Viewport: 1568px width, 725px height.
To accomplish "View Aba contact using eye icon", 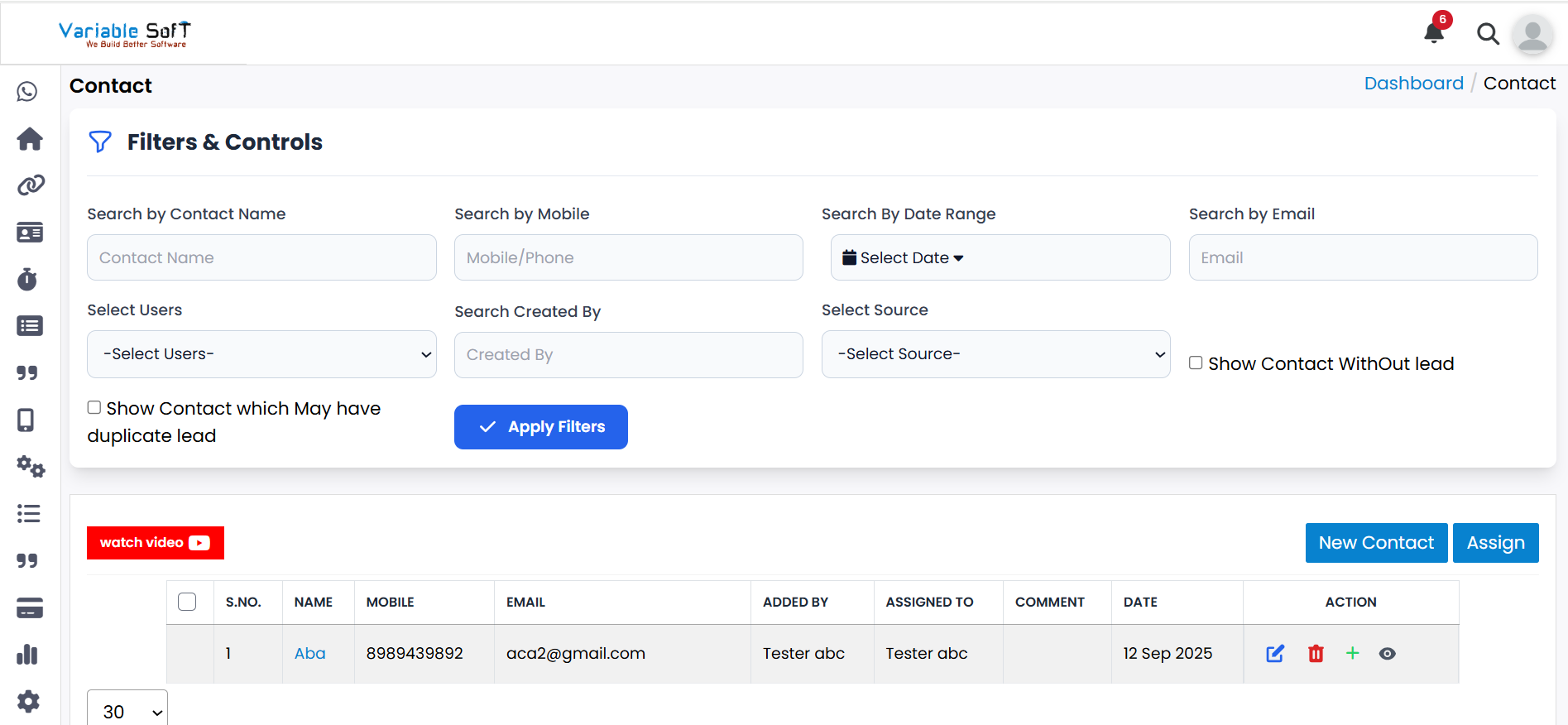I will (1388, 654).
